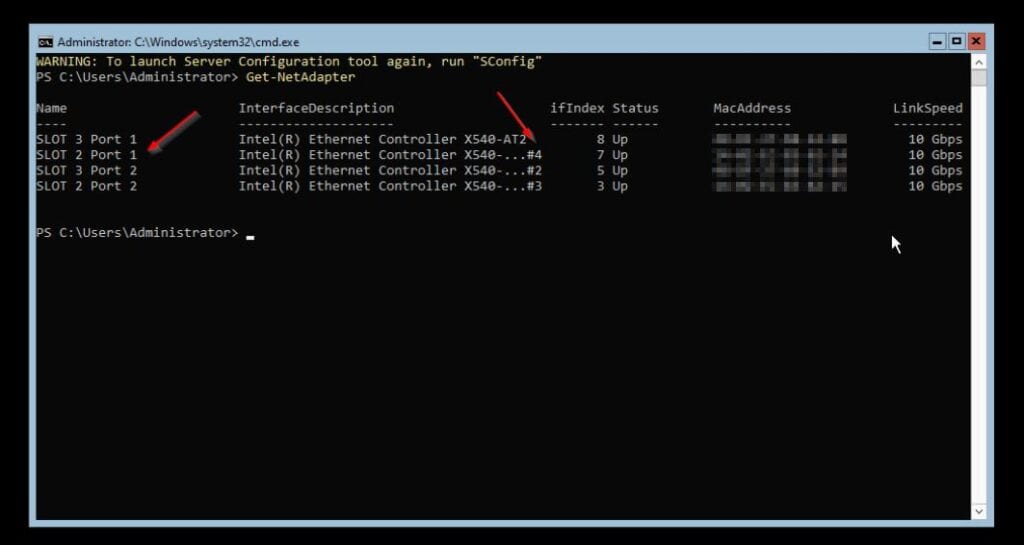Click the bottom PowerShell prompt line

click(145, 233)
